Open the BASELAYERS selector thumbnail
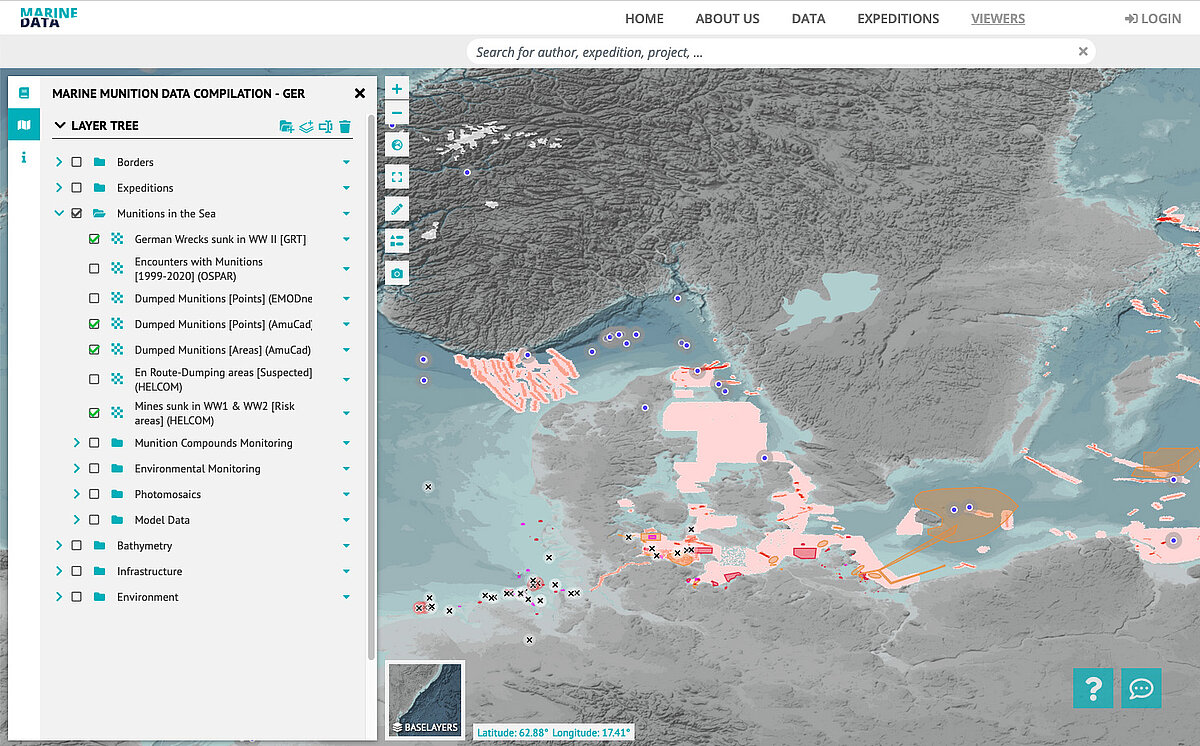The height and width of the screenshot is (746, 1200). [425, 699]
